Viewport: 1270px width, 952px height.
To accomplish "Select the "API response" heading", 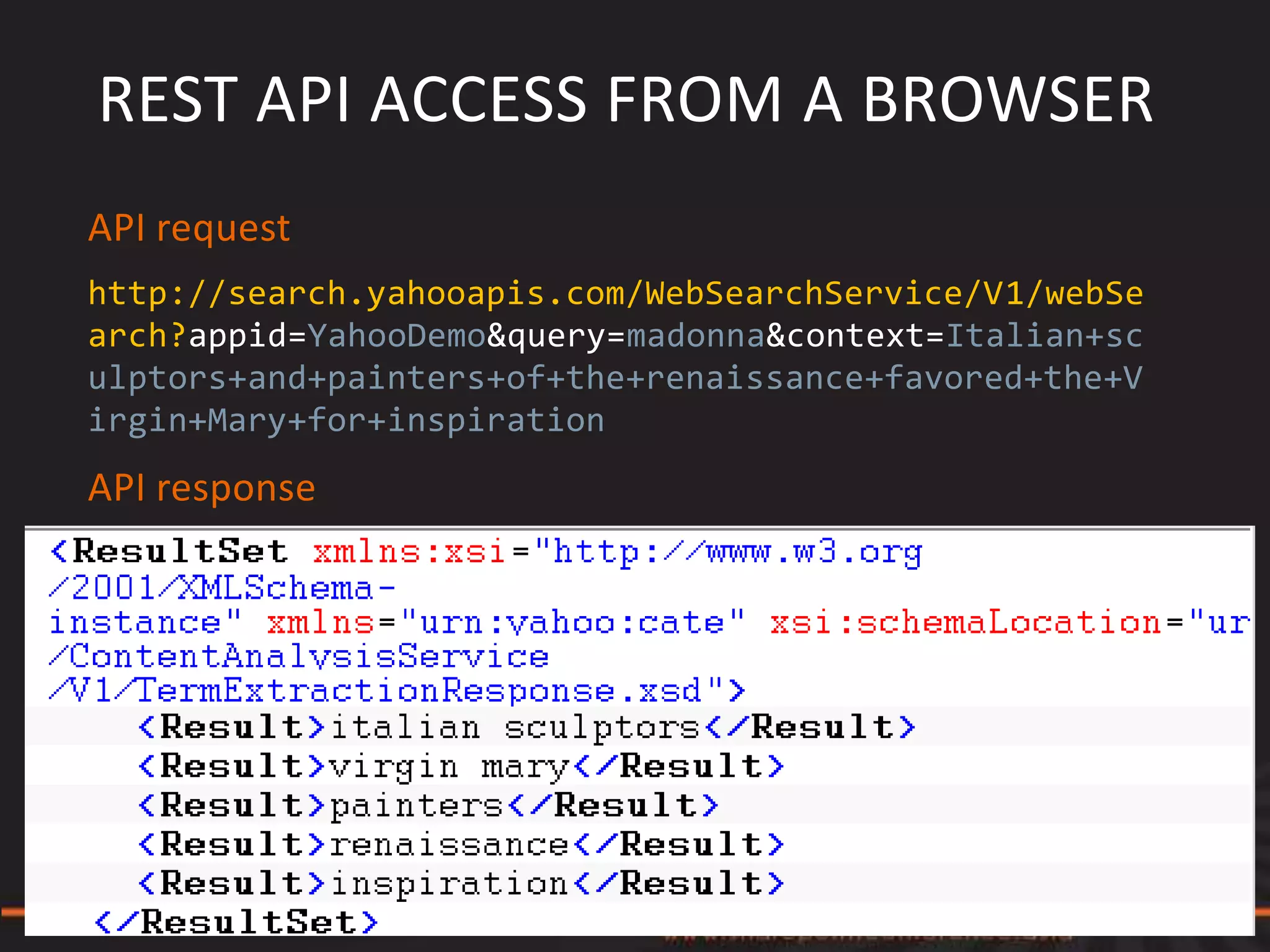I will click(202, 488).
